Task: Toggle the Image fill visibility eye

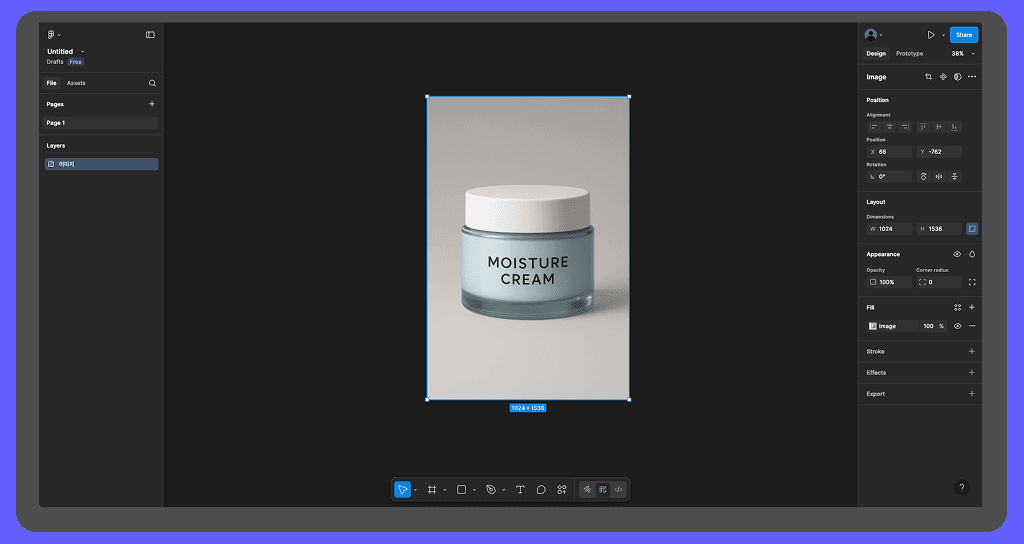Action: tap(957, 326)
